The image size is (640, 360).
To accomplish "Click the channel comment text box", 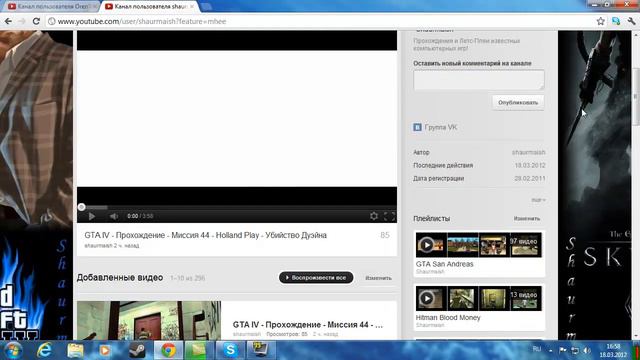I will tap(479, 80).
